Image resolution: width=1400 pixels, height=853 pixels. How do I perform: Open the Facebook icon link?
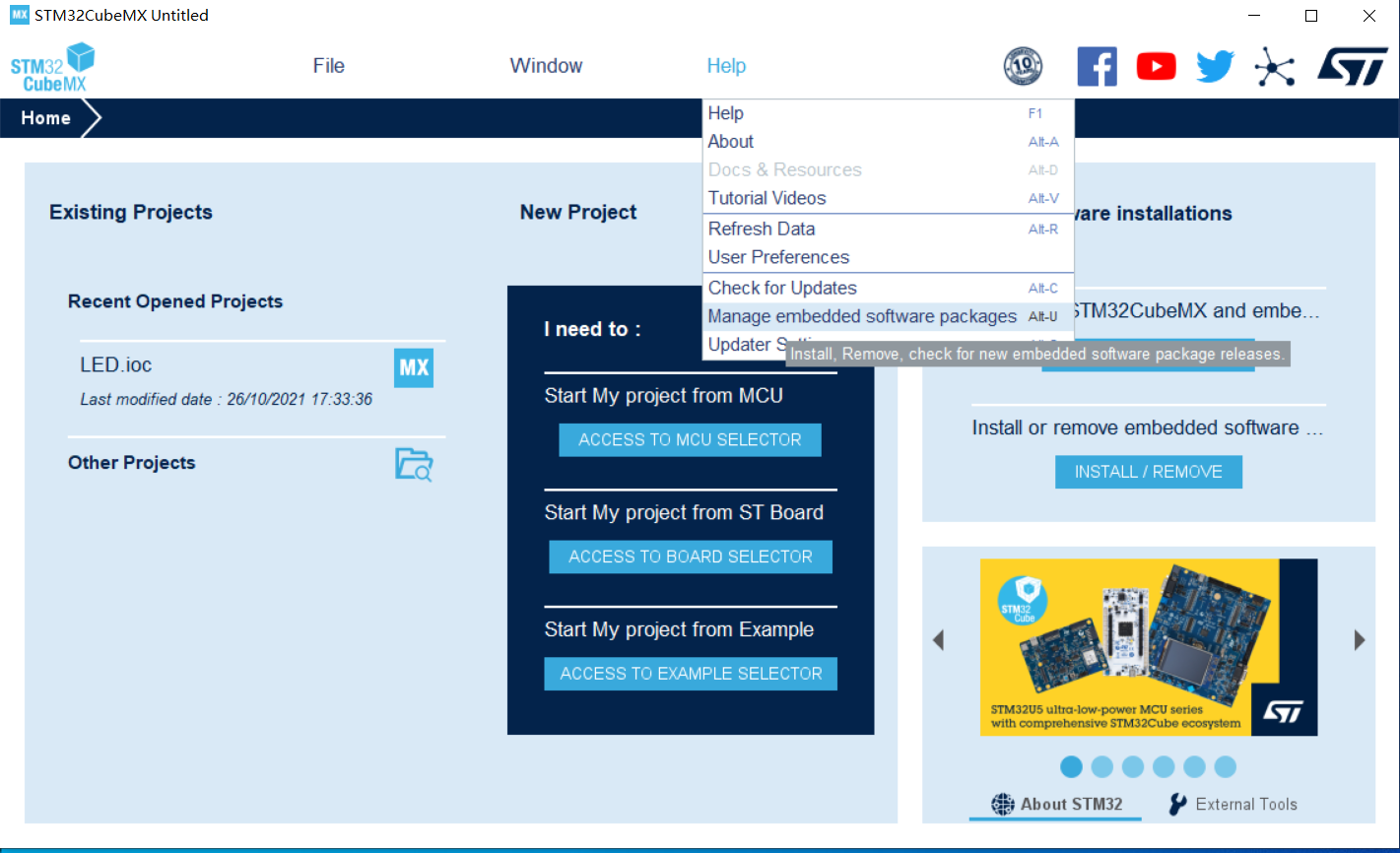tap(1097, 66)
